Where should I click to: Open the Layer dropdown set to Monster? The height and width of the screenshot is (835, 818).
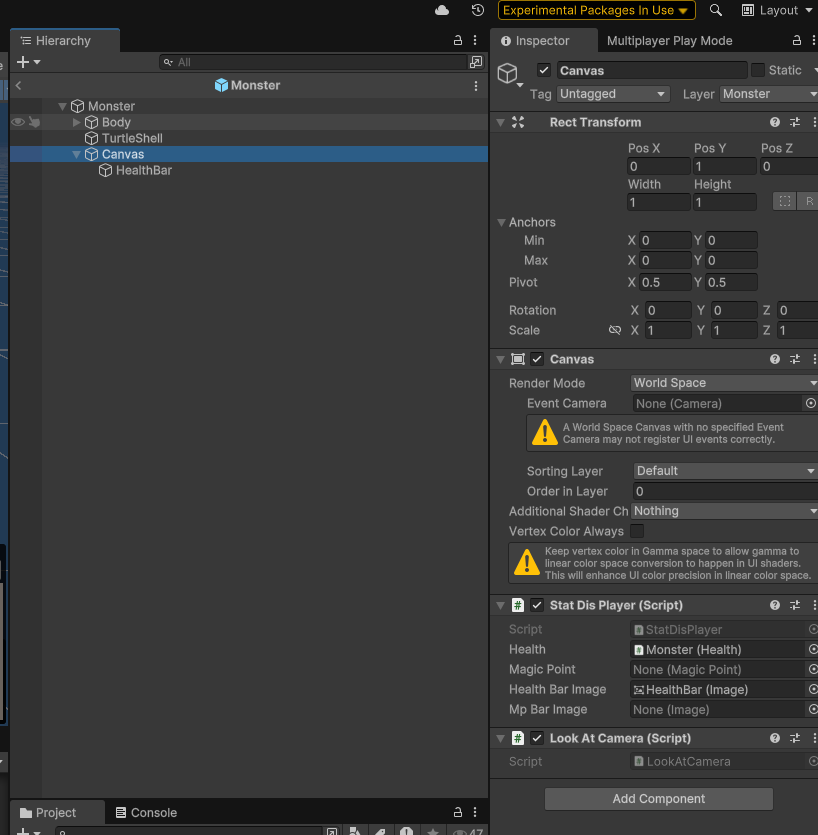tap(769, 94)
